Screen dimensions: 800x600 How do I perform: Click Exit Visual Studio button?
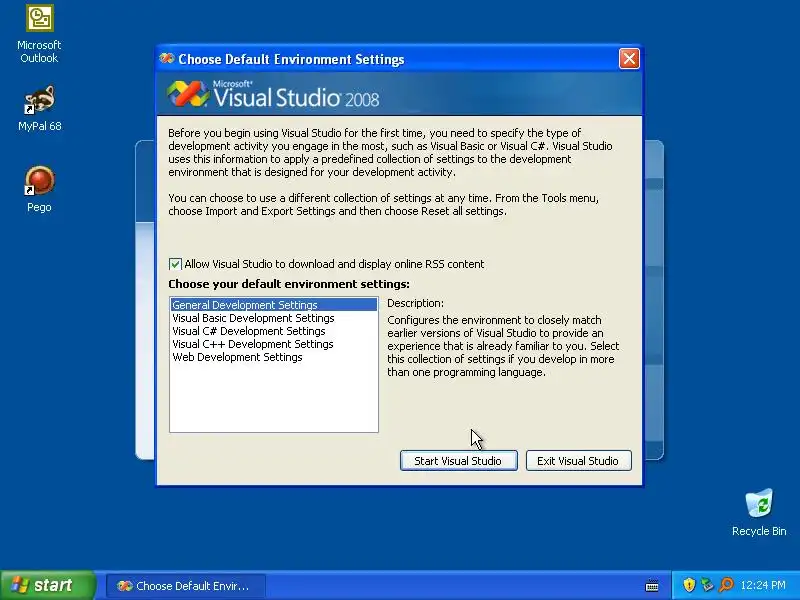click(x=579, y=461)
